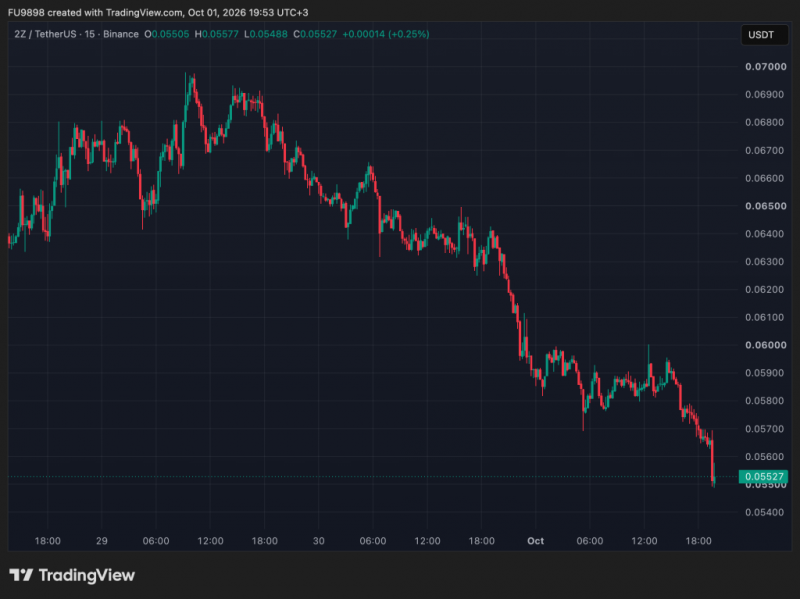Click the TradingView logo icon
This screenshot has height=599, width=800.
click(21, 575)
